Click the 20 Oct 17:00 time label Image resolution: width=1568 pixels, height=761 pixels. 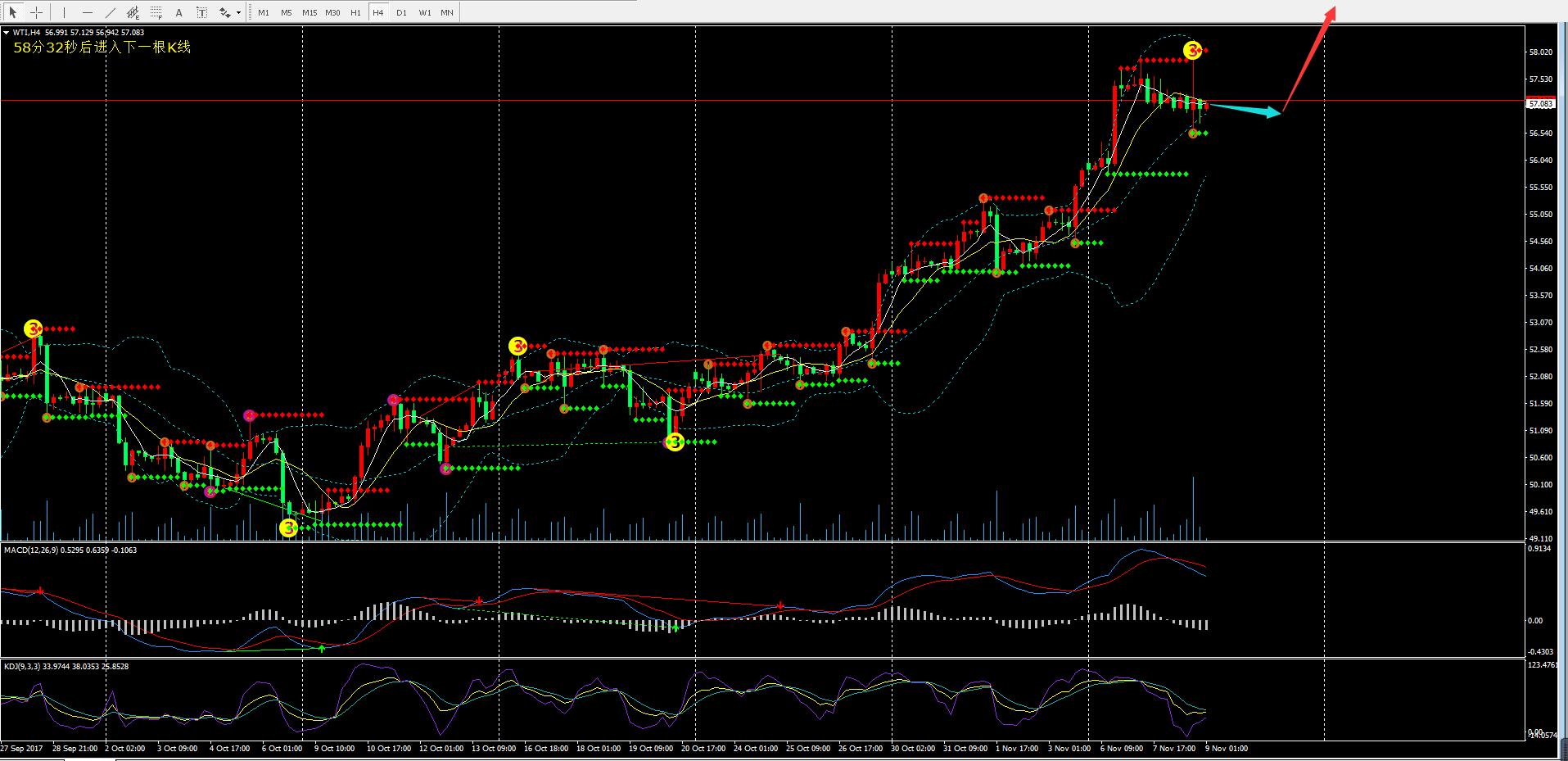tap(703, 749)
